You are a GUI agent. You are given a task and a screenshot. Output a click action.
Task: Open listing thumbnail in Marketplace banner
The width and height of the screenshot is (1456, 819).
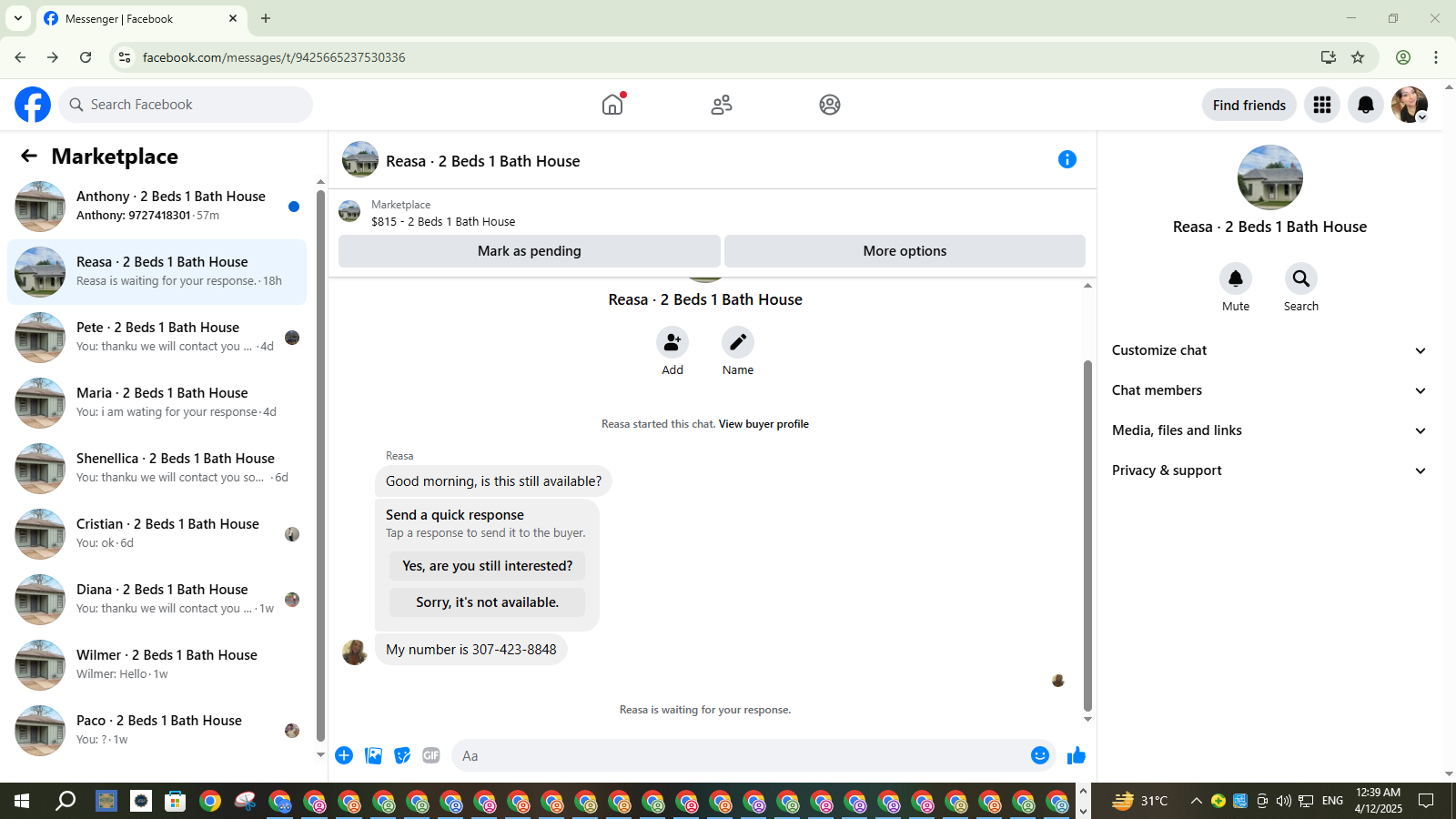pos(349,212)
